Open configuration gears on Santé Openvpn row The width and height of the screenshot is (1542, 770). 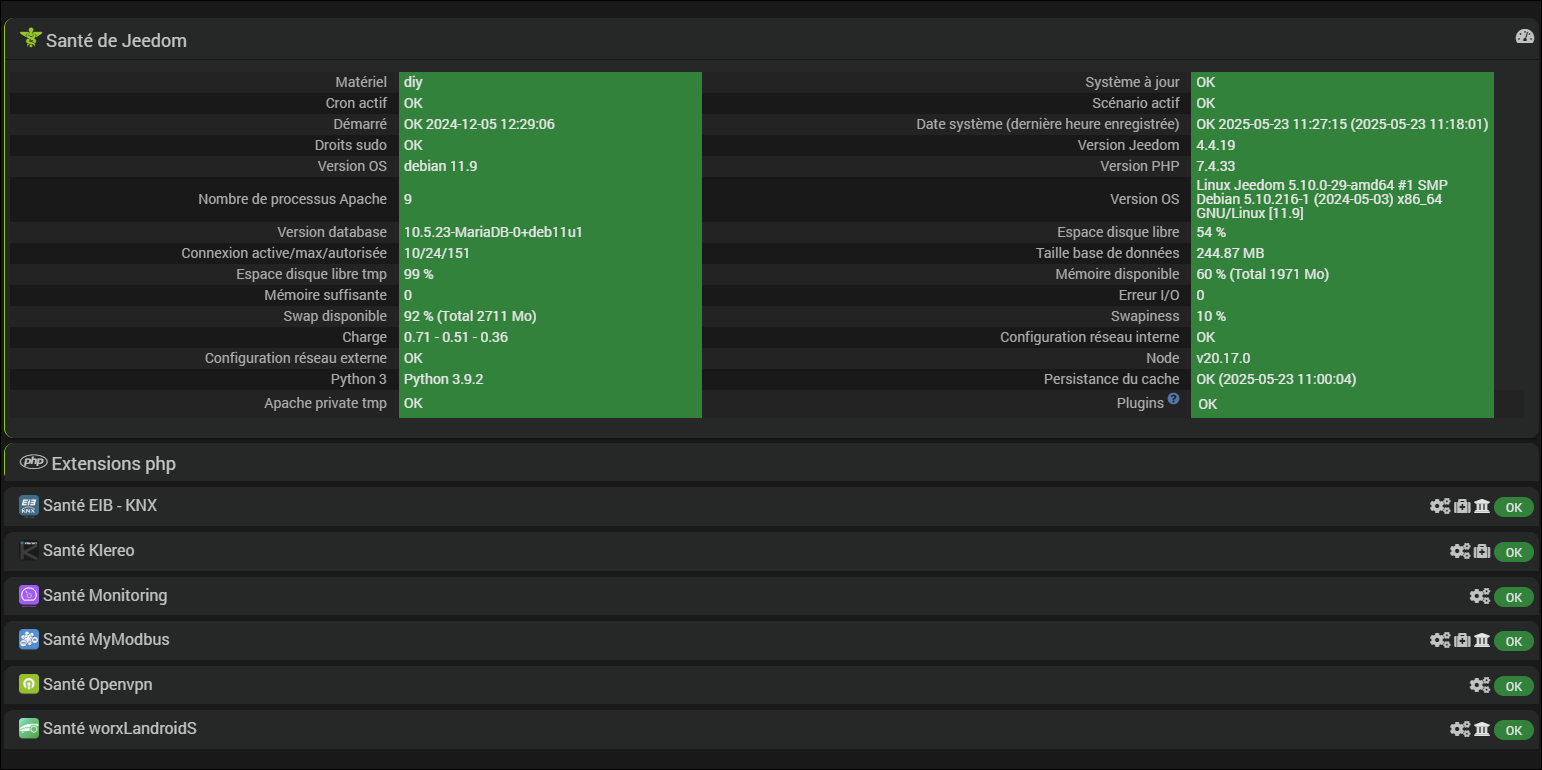tap(1480, 685)
